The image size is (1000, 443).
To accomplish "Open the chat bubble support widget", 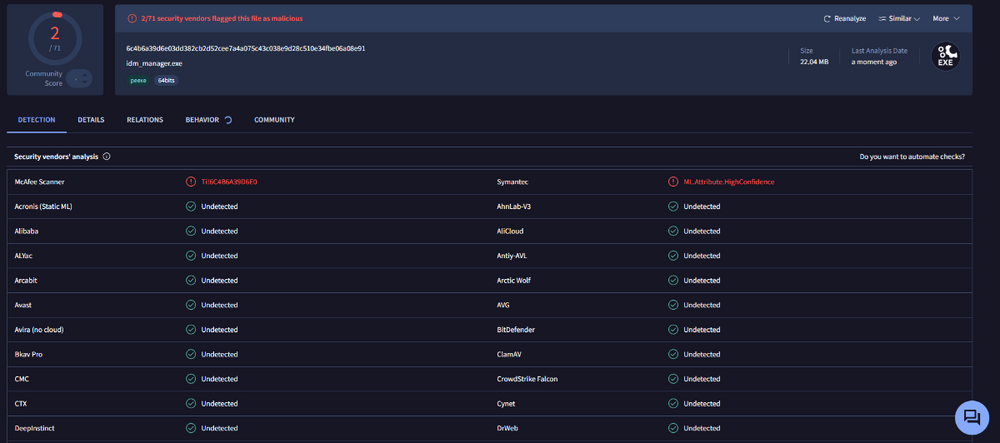I will click(971, 418).
